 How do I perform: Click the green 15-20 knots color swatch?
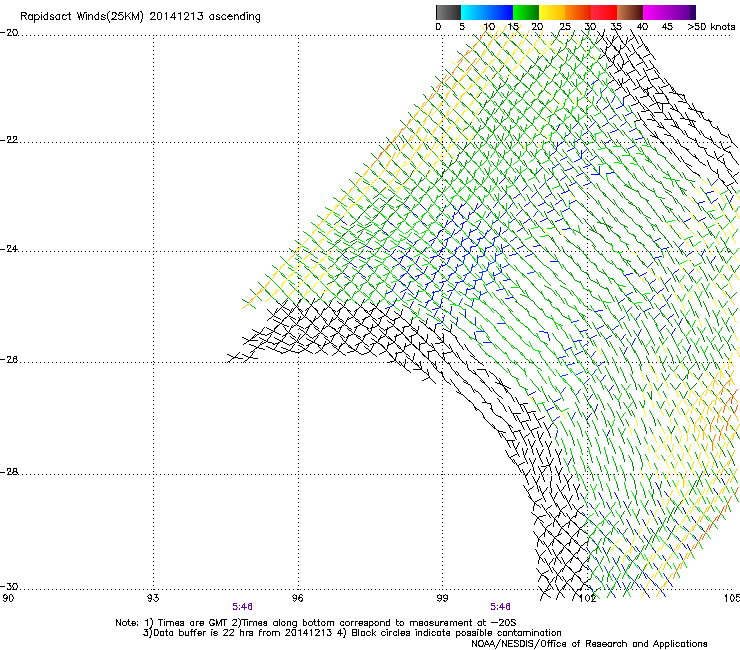526,12
